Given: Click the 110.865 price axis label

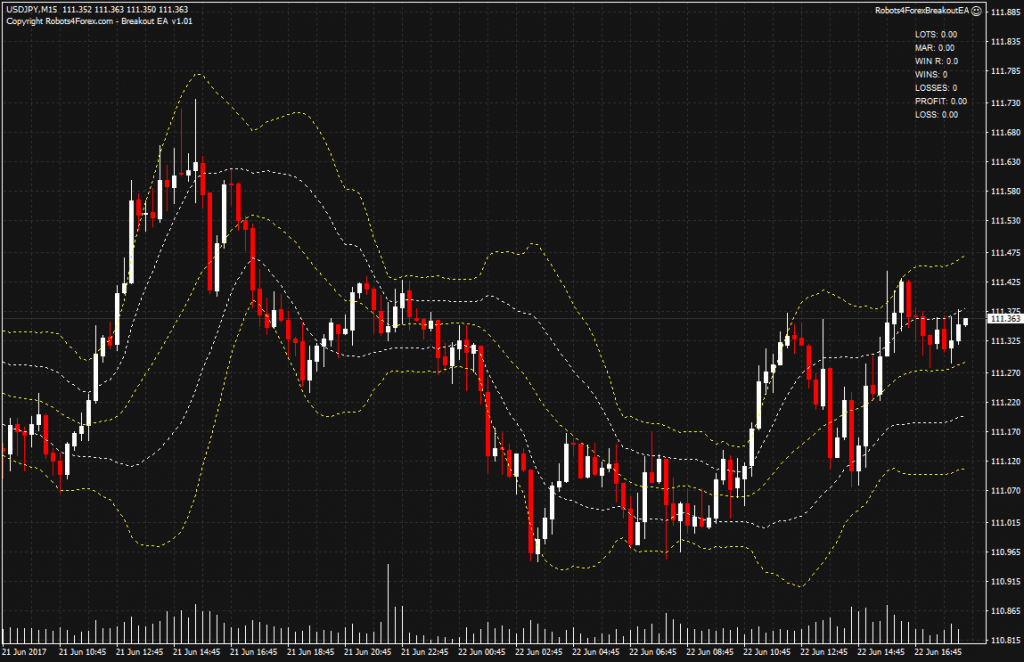Looking at the screenshot, I should tap(1006, 611).
